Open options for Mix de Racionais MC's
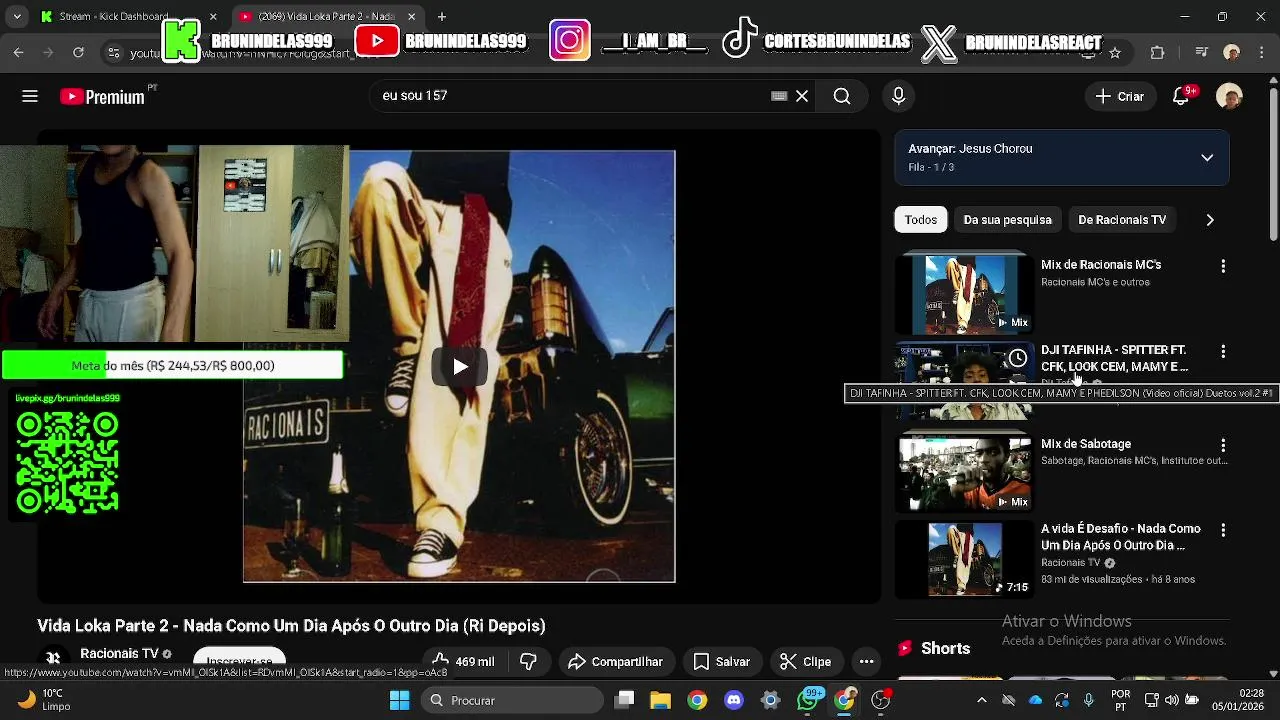The image size is (1280, 720). click(x=1223, y=267)
